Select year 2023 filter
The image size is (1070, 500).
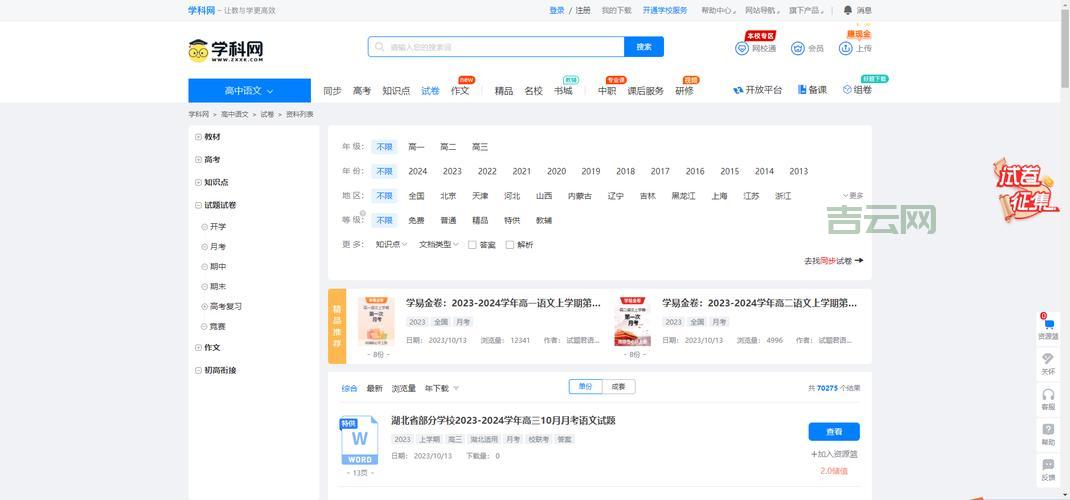click(x=452, y=171)
